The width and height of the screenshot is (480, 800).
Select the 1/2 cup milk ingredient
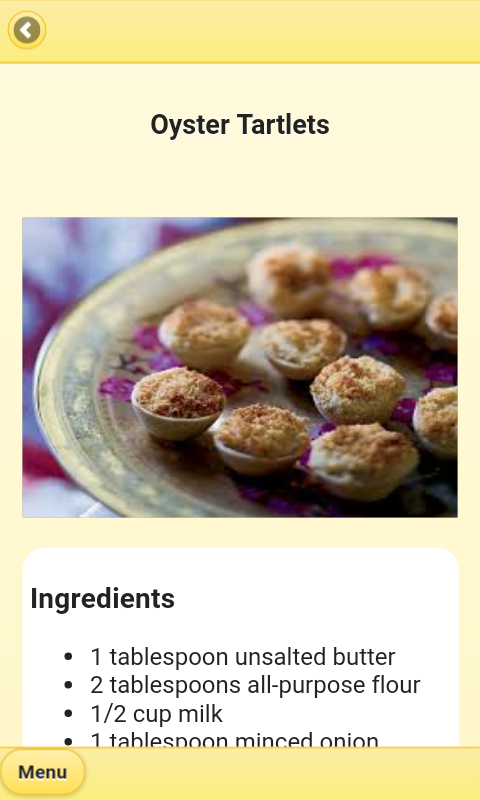point(157,714)
